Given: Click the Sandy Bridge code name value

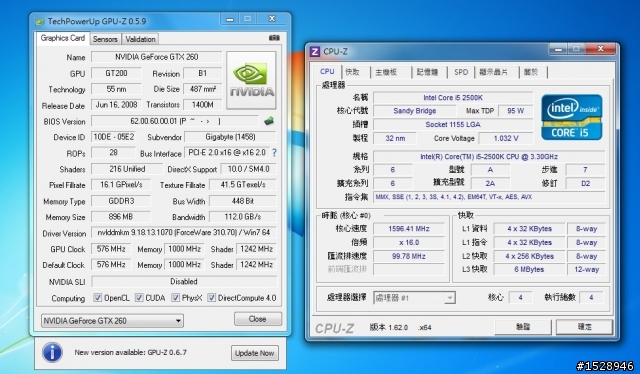Looking at the screenshot, I should [x=414, y=111].
